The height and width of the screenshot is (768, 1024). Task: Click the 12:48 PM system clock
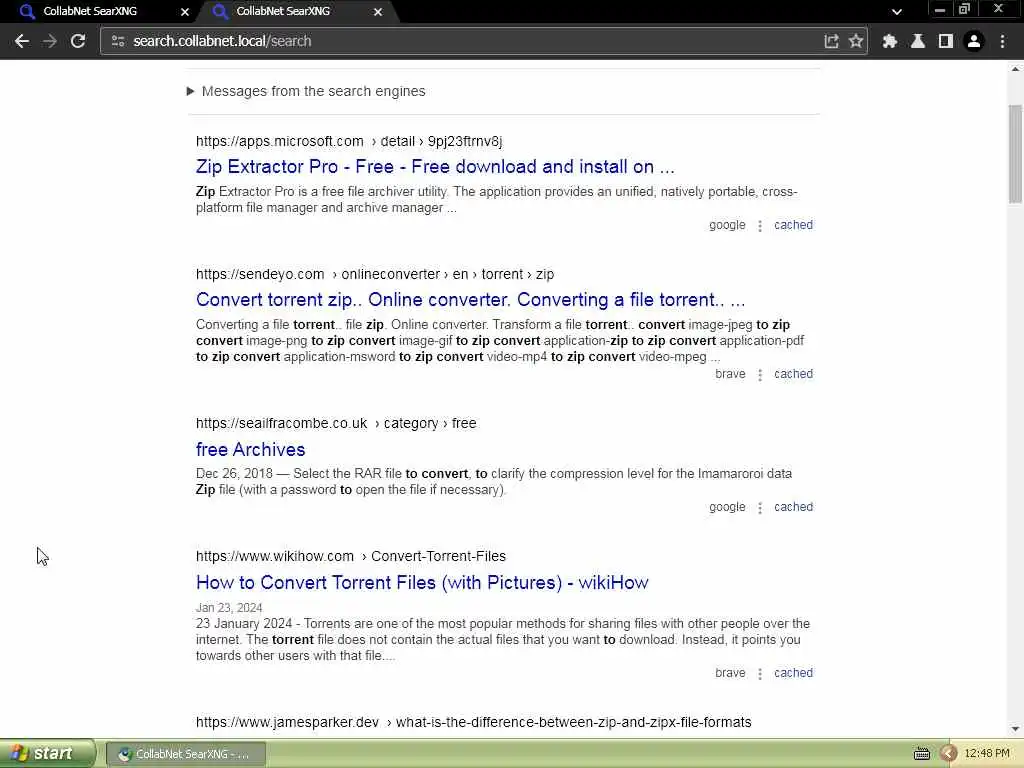(987, 754)
